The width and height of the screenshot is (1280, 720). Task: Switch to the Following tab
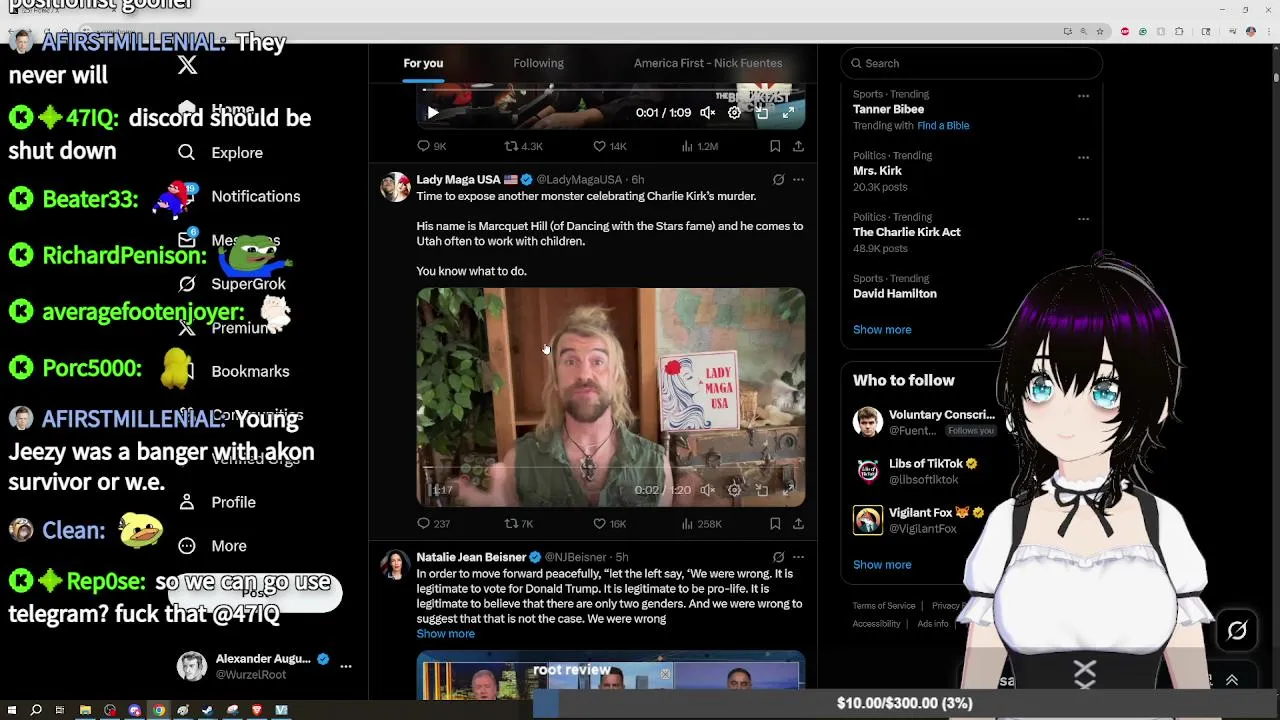coord(538,63)
